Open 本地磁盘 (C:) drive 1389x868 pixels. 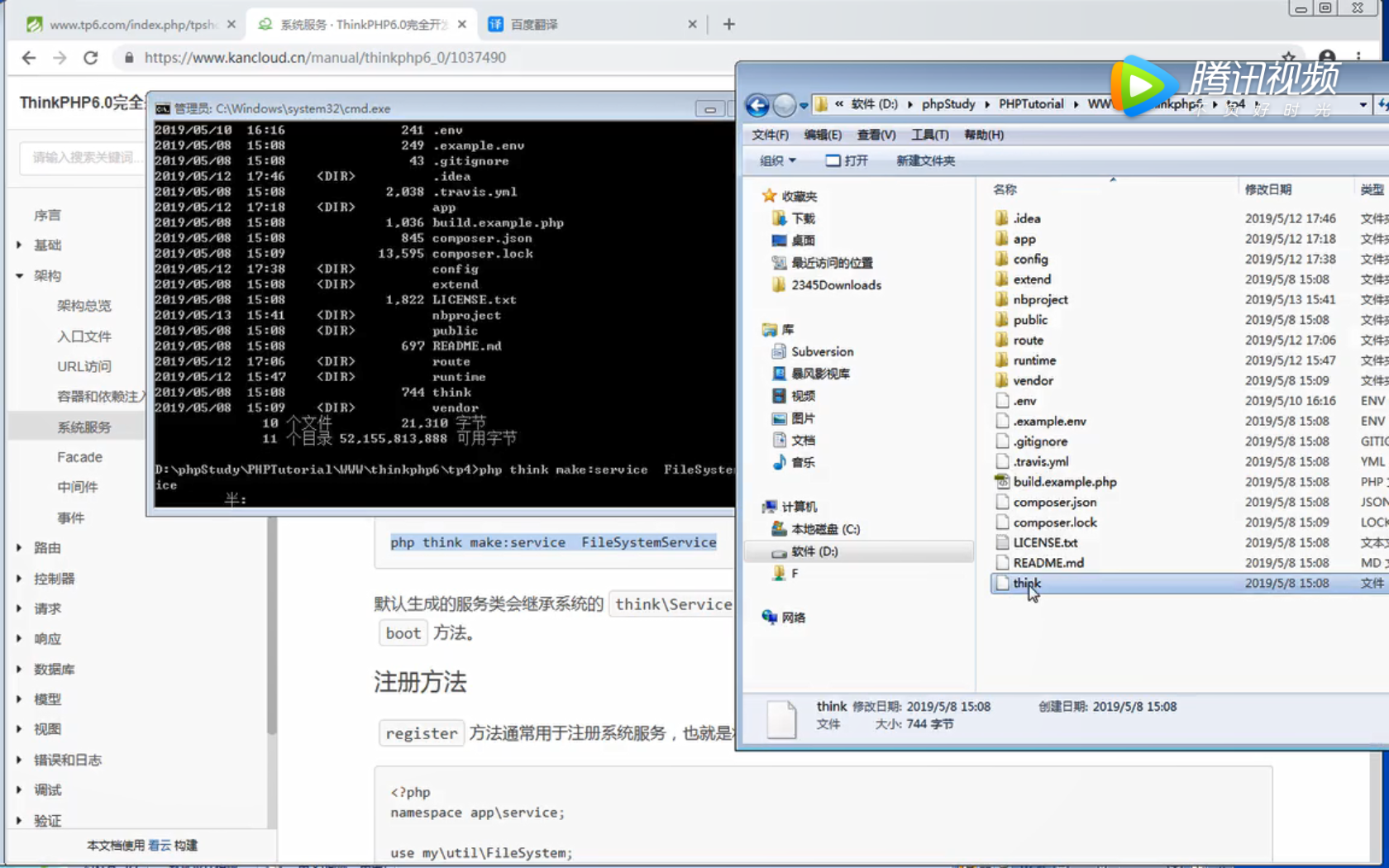click(x=825, y=529)
